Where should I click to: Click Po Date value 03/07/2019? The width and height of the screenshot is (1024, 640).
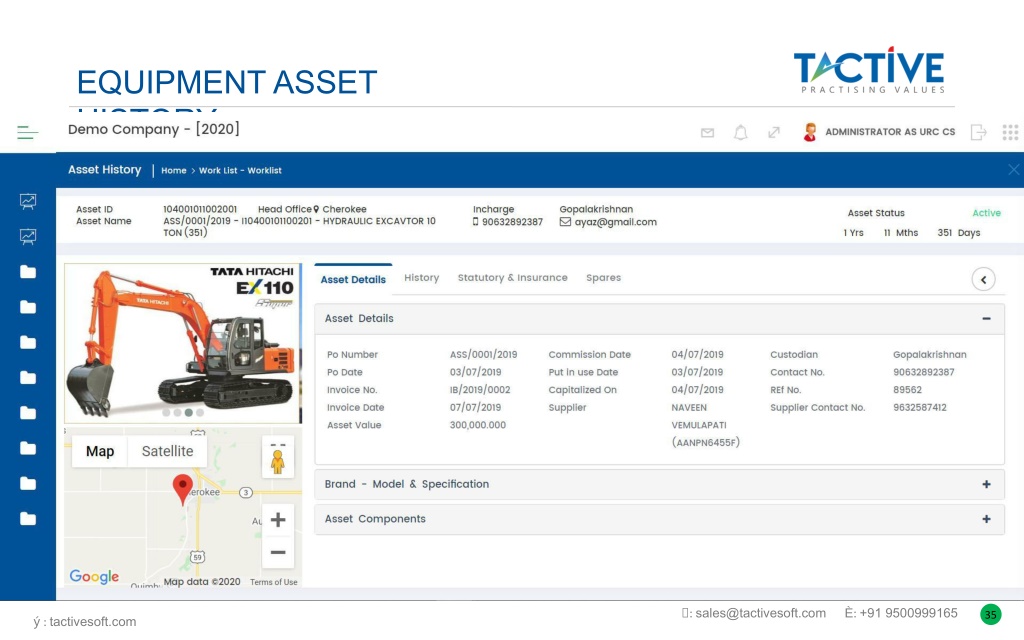click(475, 372)
